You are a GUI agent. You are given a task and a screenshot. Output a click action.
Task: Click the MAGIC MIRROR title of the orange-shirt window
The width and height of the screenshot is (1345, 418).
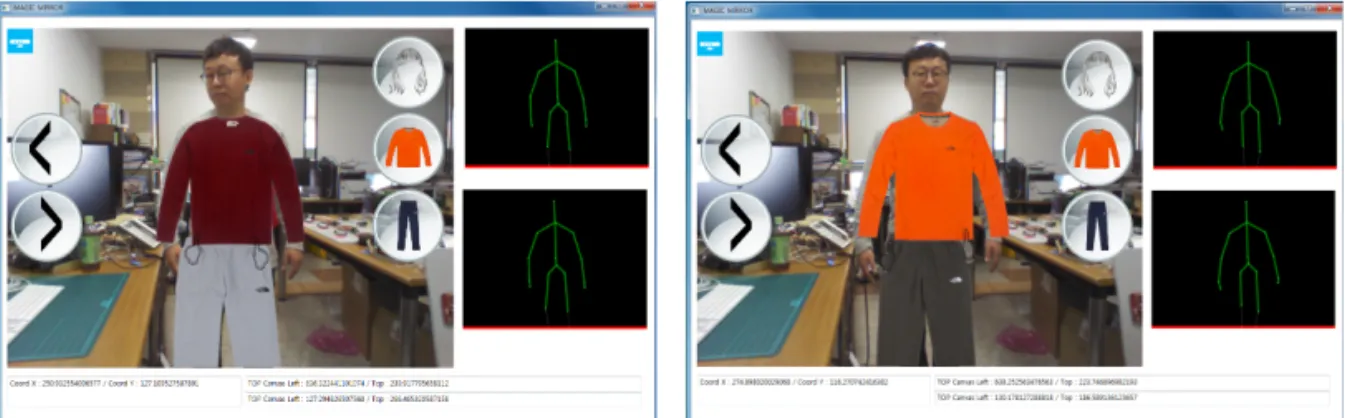coord(727,9)
